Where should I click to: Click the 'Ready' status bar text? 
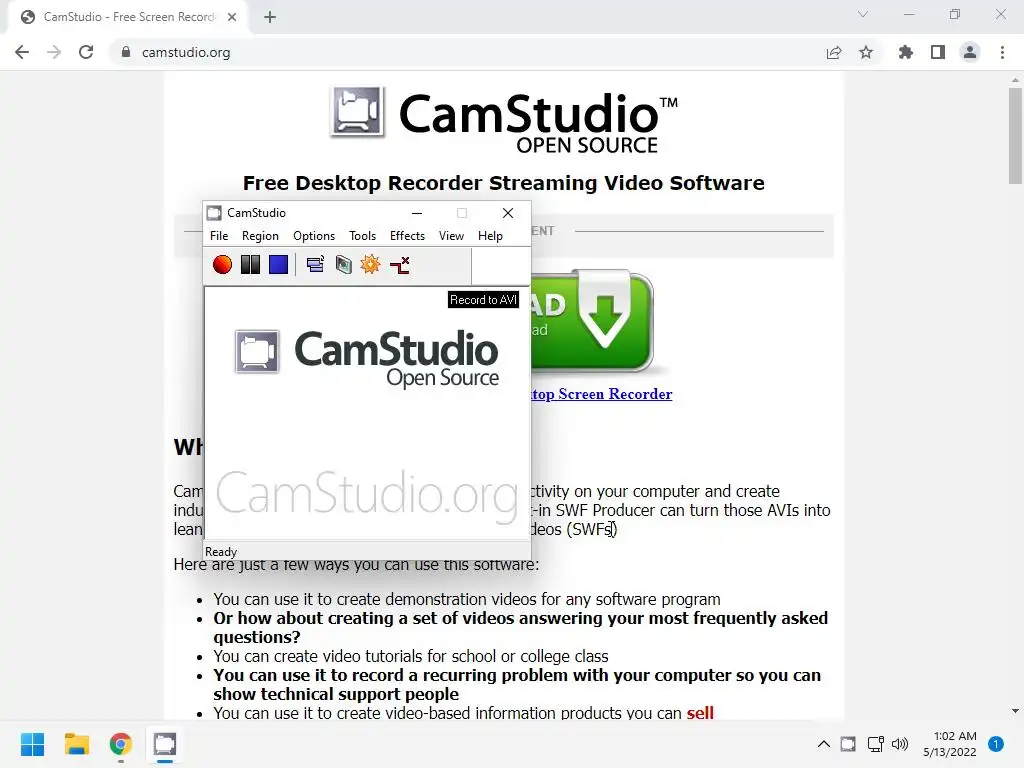(221, 552)
